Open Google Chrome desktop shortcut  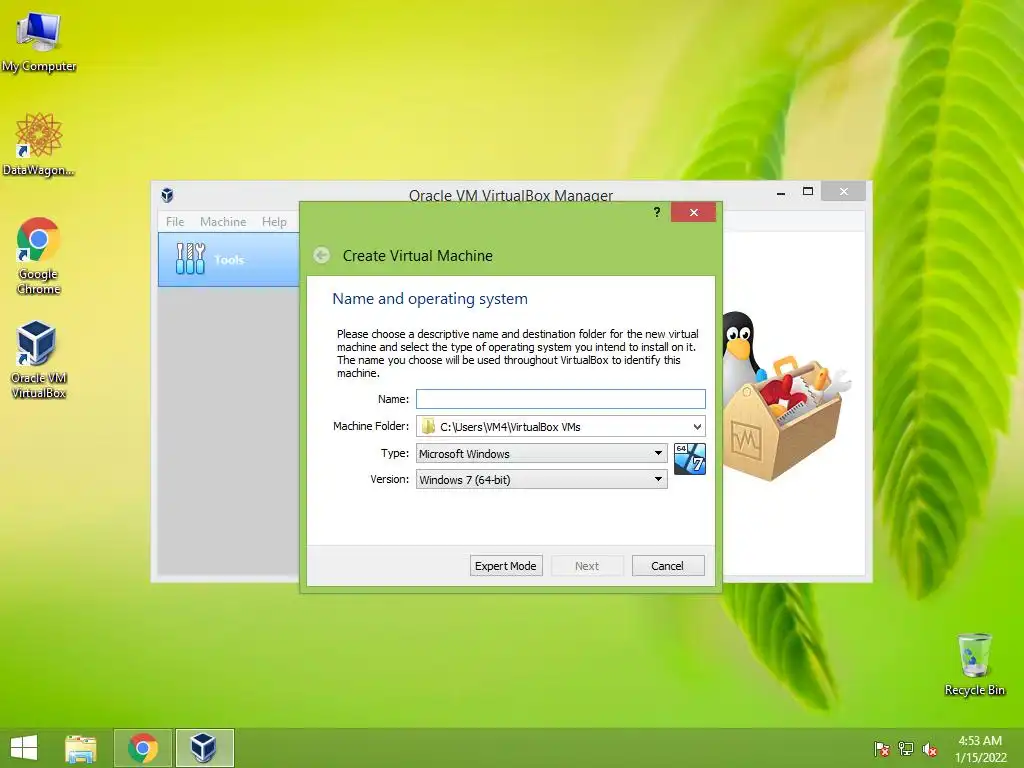click(x=39, y=255)
